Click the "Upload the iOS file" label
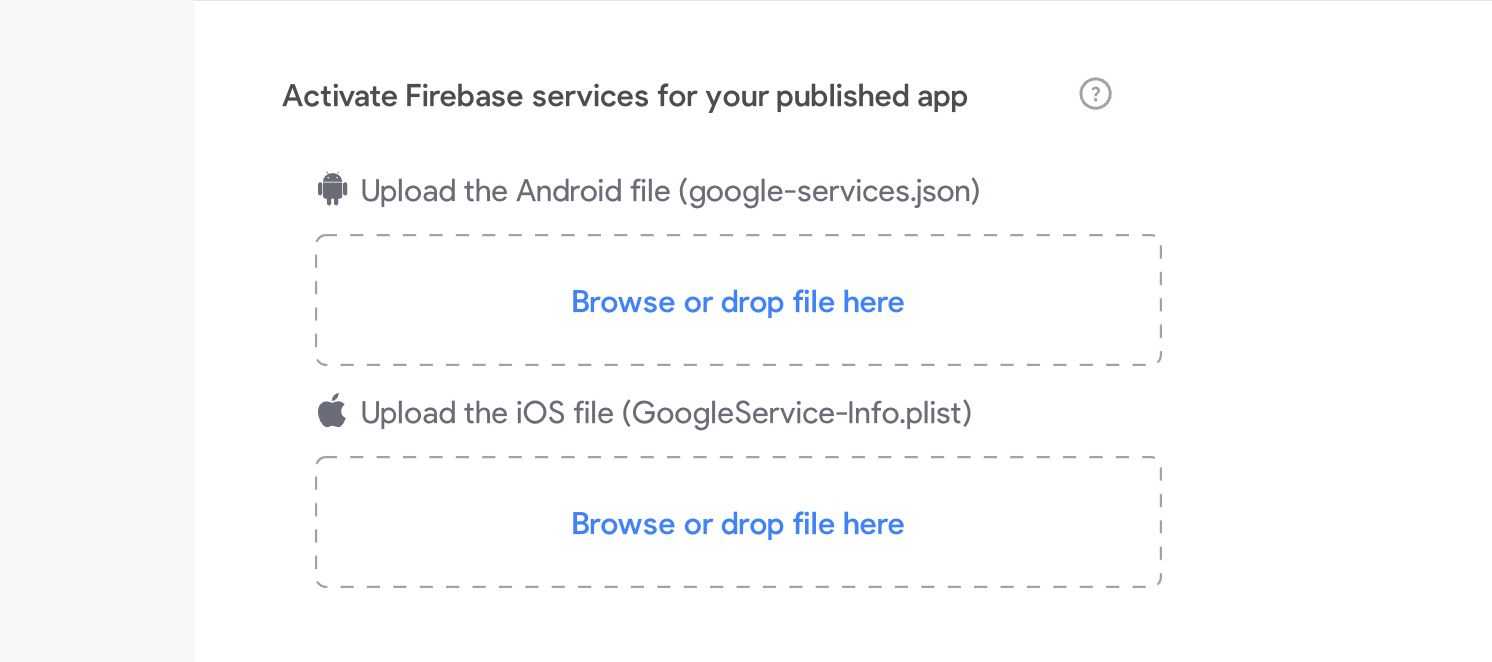The height and width of the screenshot is (662, 1492). pos(487,413)
